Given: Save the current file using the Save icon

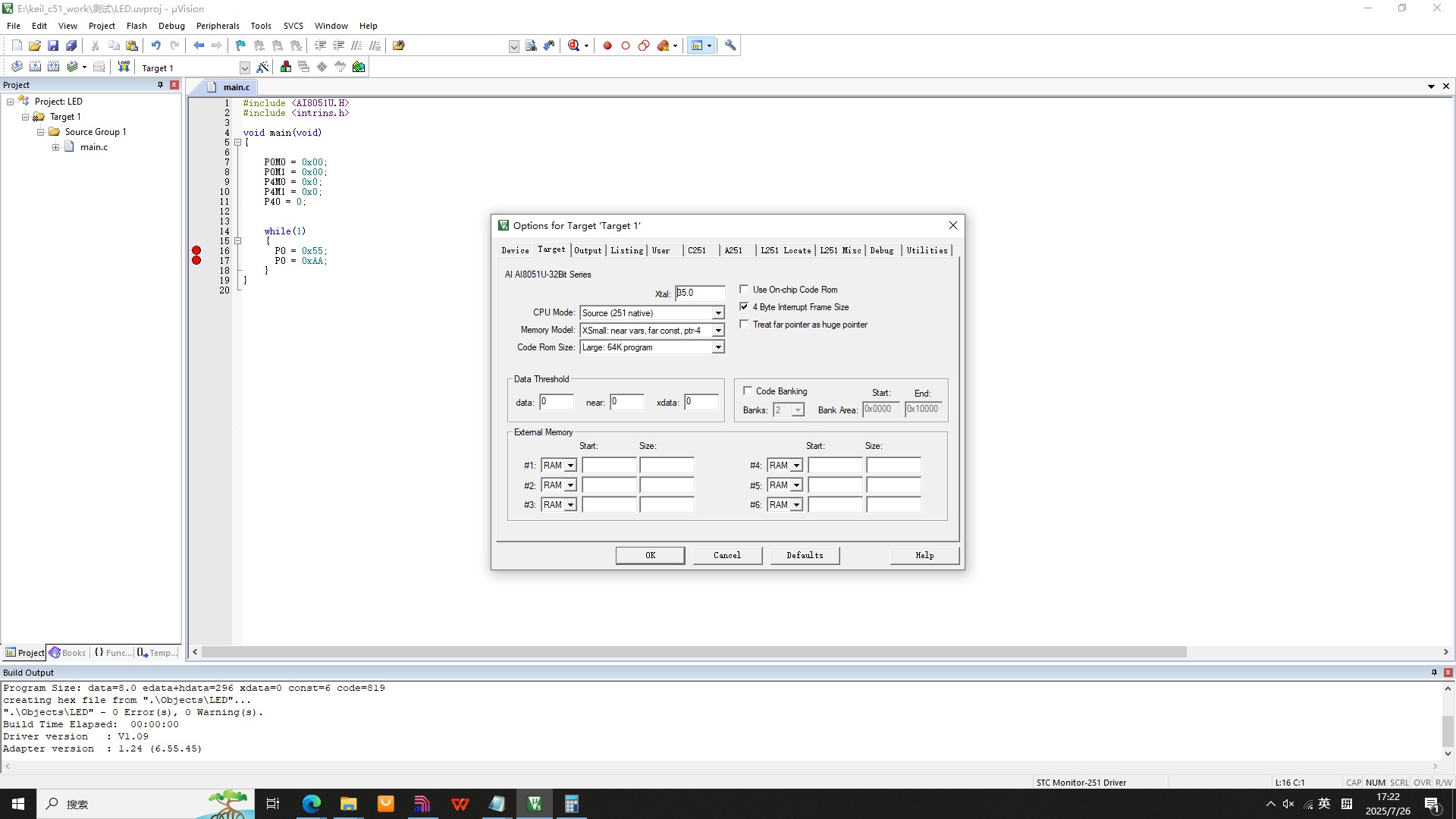Looking at the screenshot, I should [x=53, y=45].
